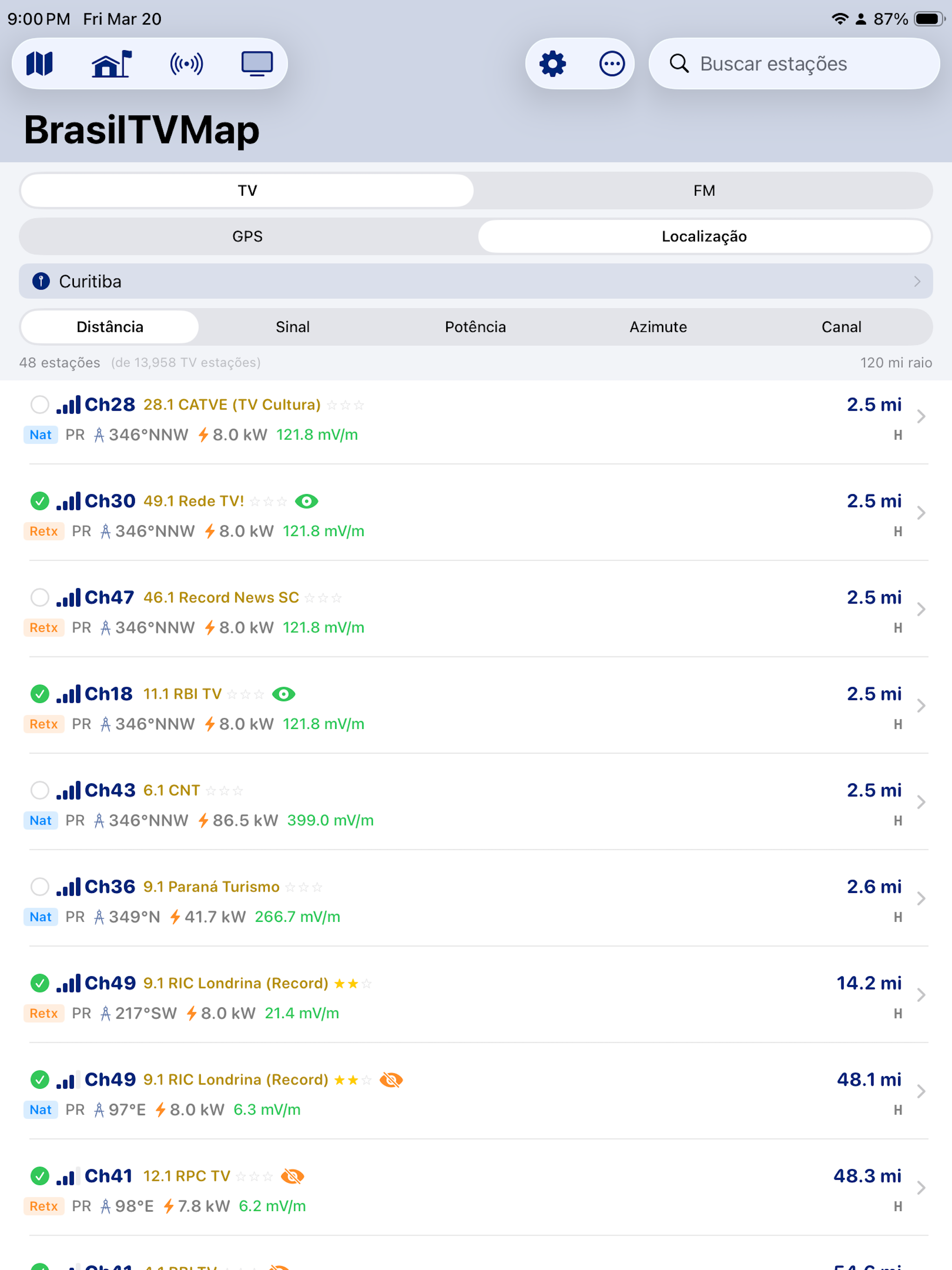This screenshot has height=1270, width=952.
Task: Uncheck the Ch41 RPC TV checkmark
Action: tap(40, 1177)
